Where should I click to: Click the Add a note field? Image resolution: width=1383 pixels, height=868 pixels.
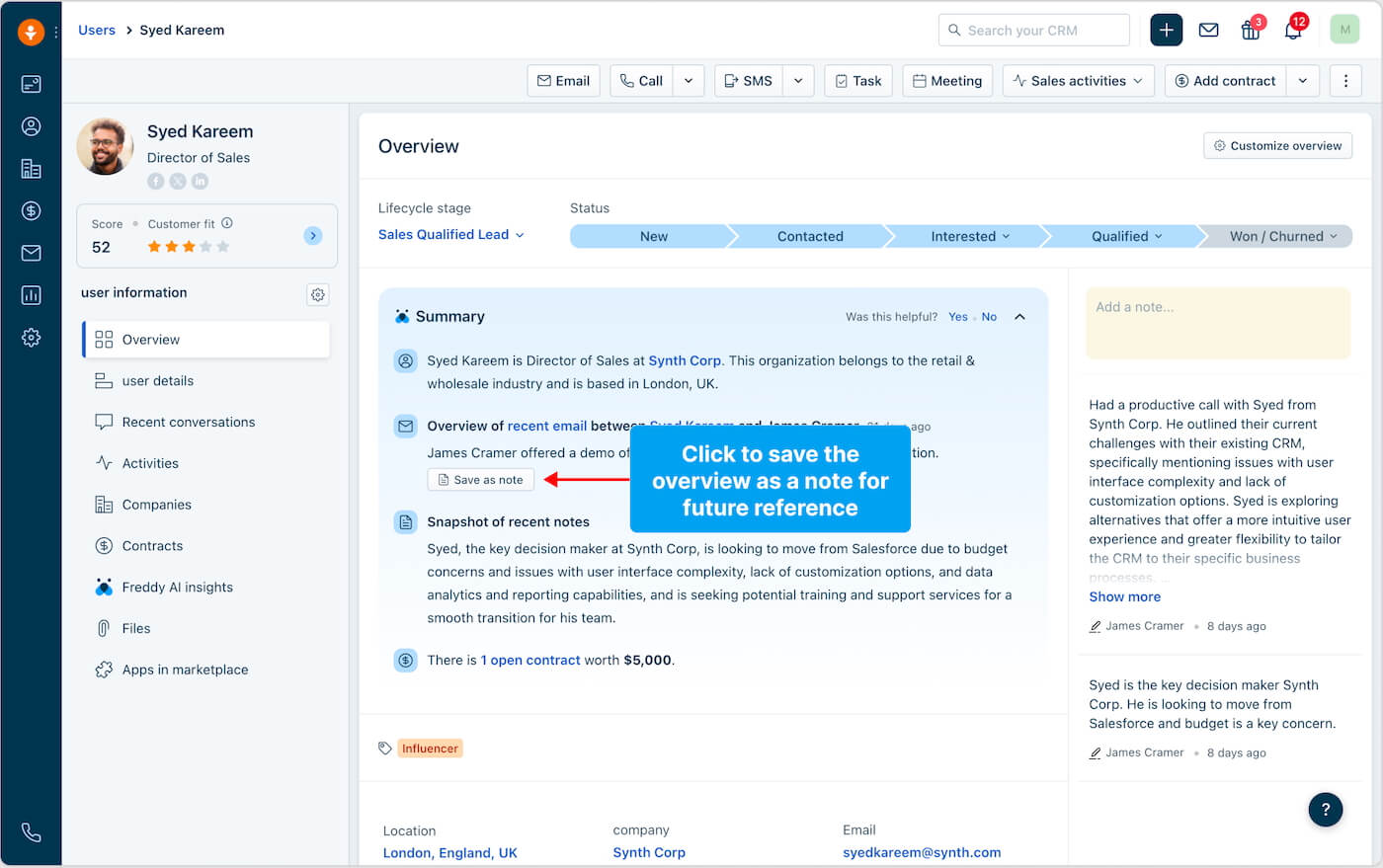1217,323
